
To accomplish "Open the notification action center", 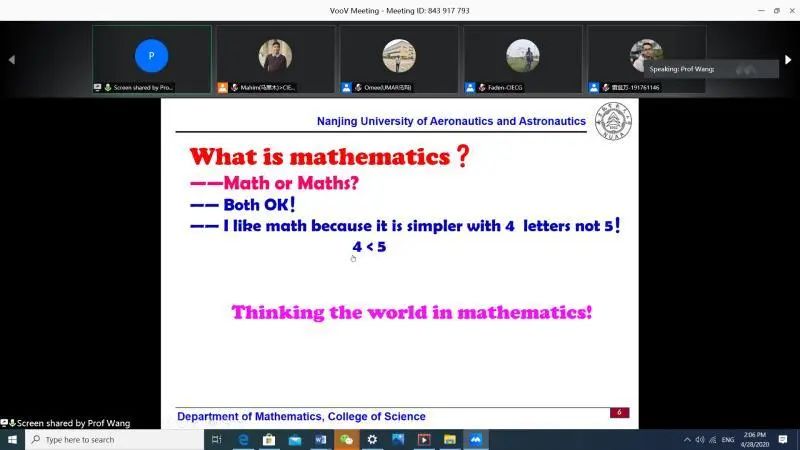I will [783, 439].
